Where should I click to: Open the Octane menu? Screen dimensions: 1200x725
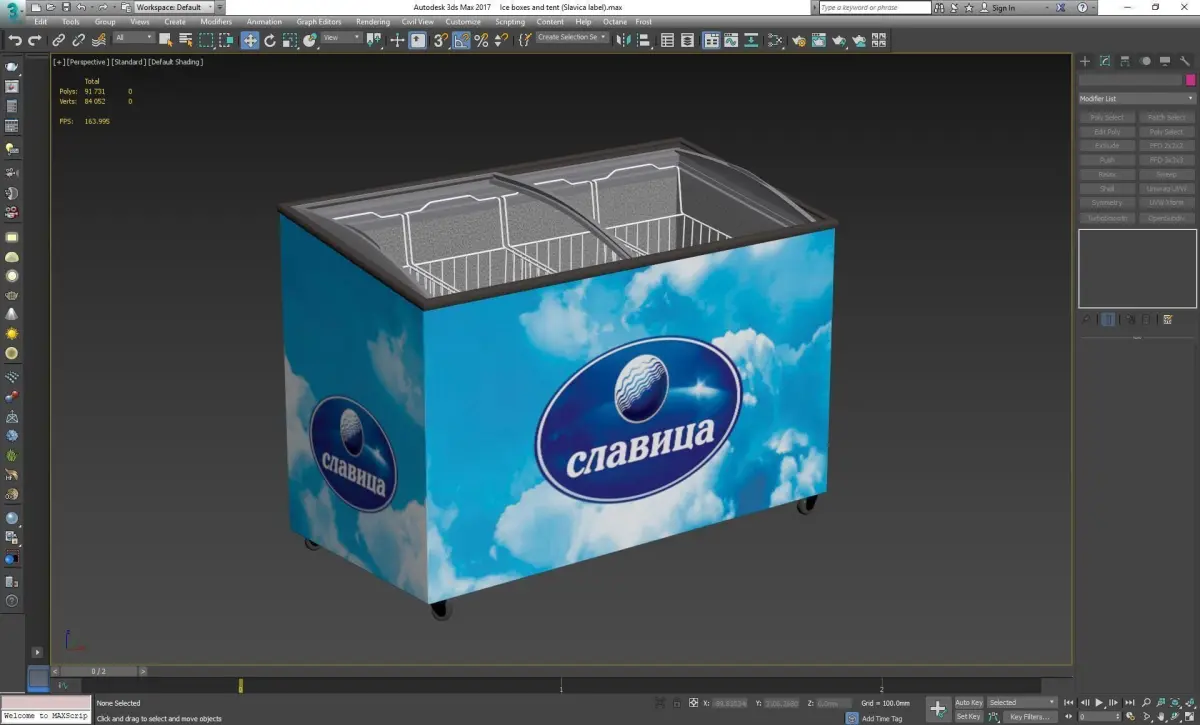(x=614, y=21)
